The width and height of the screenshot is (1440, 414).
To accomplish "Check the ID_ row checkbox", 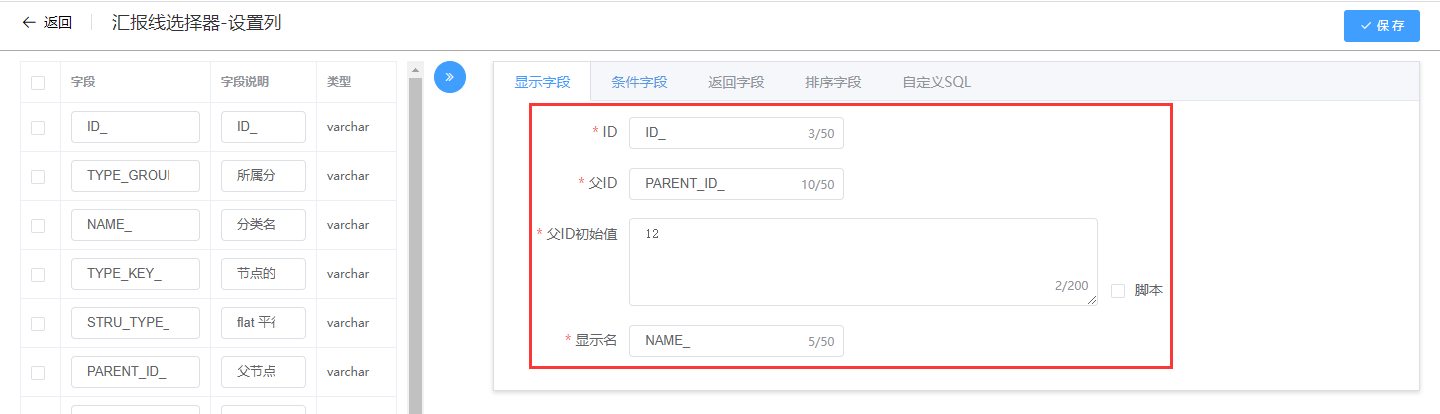I will coord(38,128).
